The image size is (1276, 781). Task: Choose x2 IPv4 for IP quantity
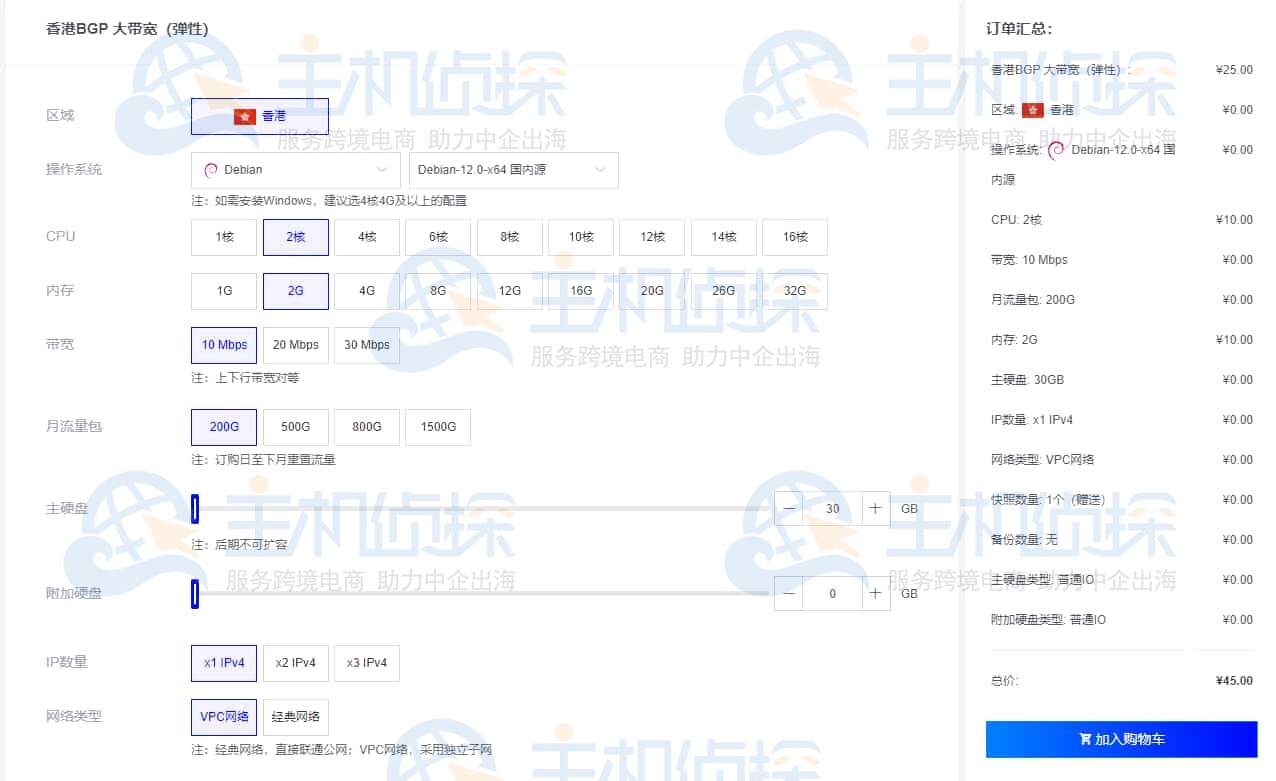tap(295, 662)
